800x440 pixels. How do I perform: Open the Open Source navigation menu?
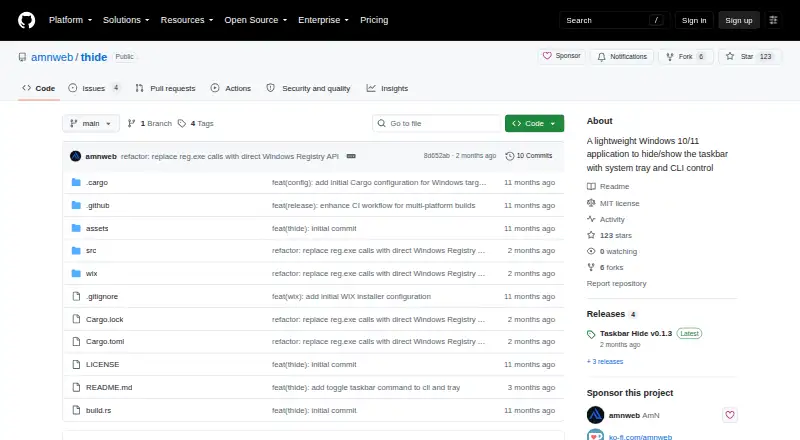pyautogui.click(x=256, y=20)
